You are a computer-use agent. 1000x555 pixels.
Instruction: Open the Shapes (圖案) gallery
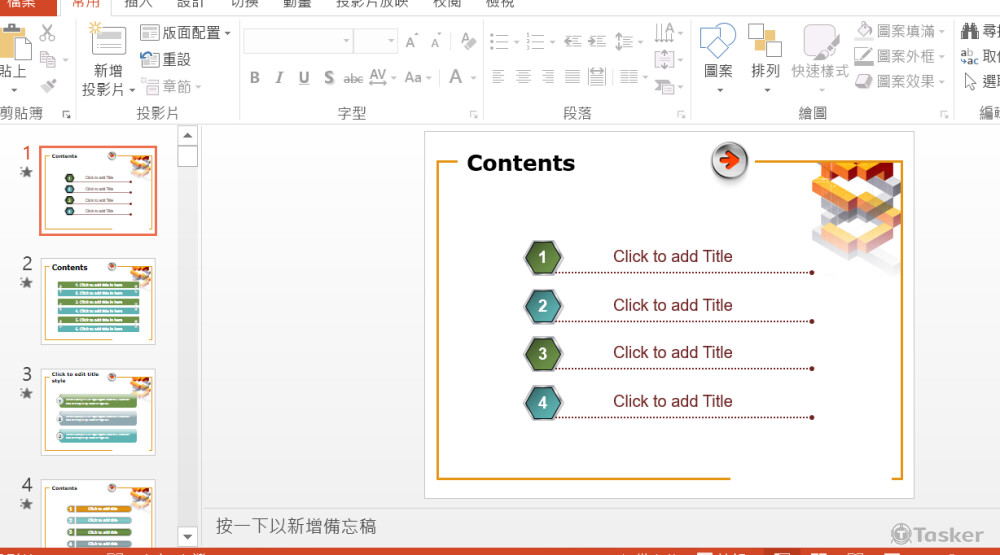(x=718, y=45)
